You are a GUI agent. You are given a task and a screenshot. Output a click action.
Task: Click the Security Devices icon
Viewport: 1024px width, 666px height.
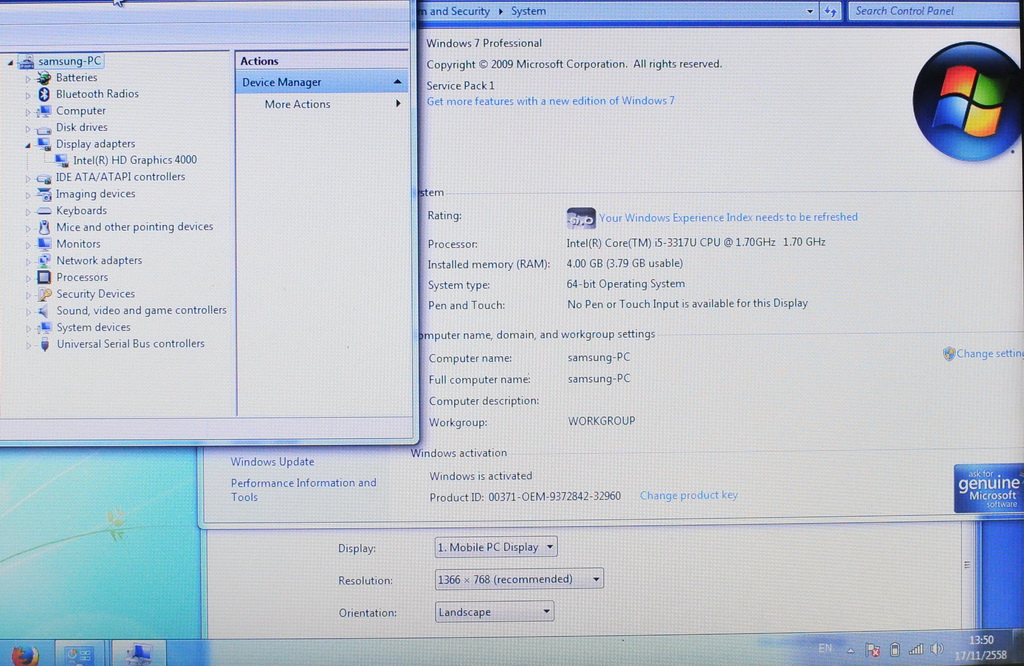point(44,294)
